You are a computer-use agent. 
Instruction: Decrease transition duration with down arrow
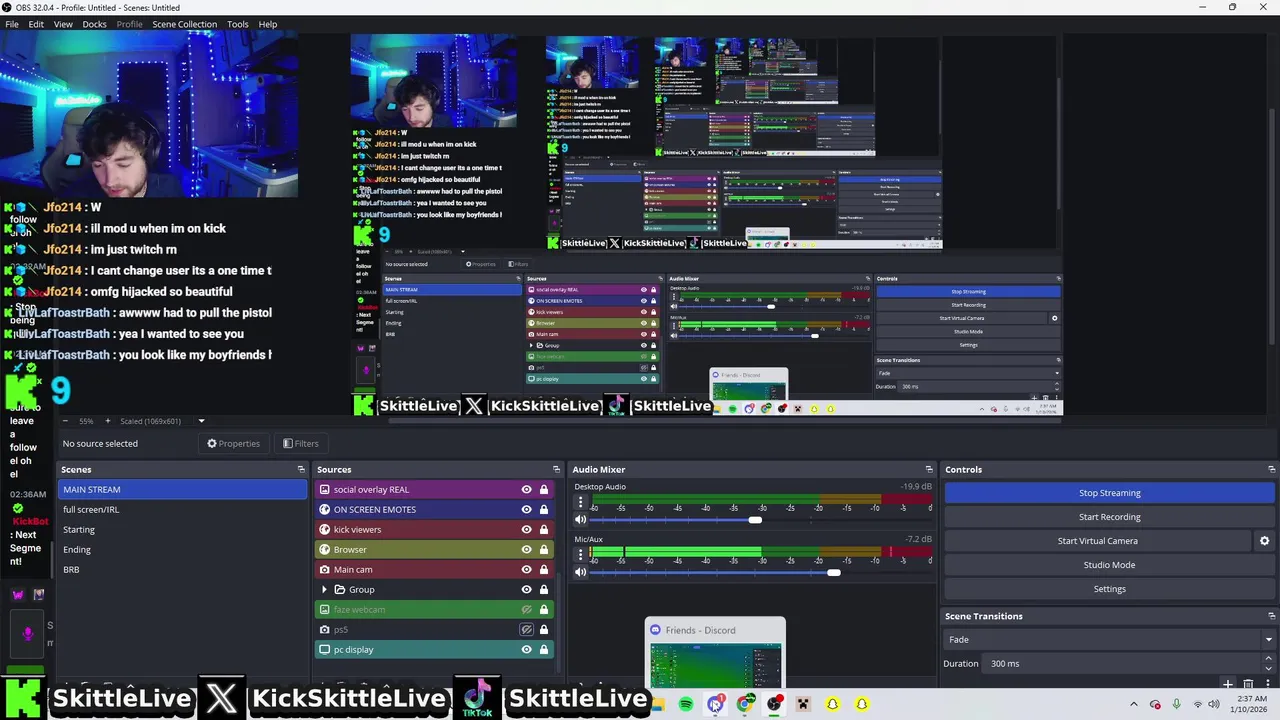(x=1269, y=668)
